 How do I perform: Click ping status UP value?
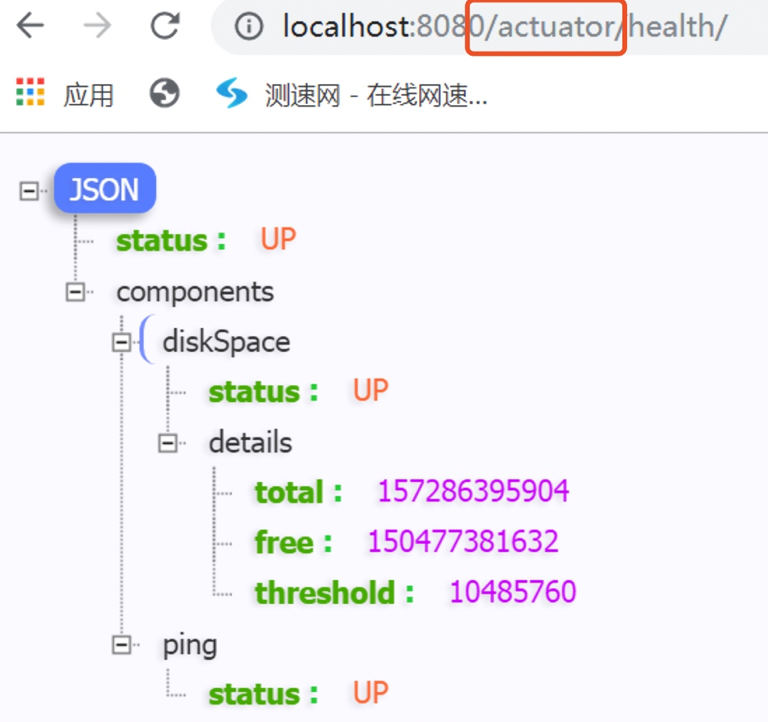(371, 693)
